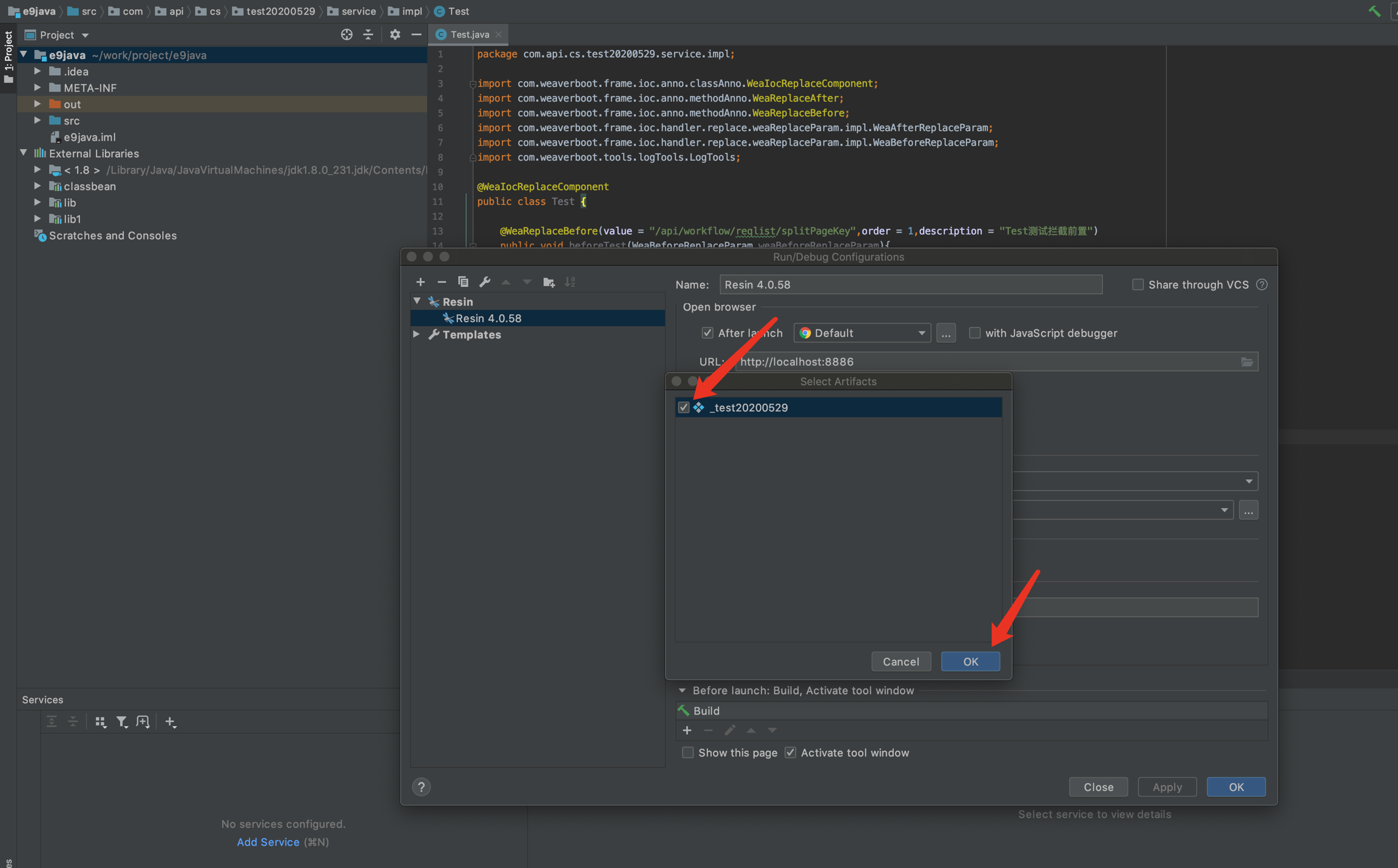Expand the src folder in Project tree

coord(38,121)
